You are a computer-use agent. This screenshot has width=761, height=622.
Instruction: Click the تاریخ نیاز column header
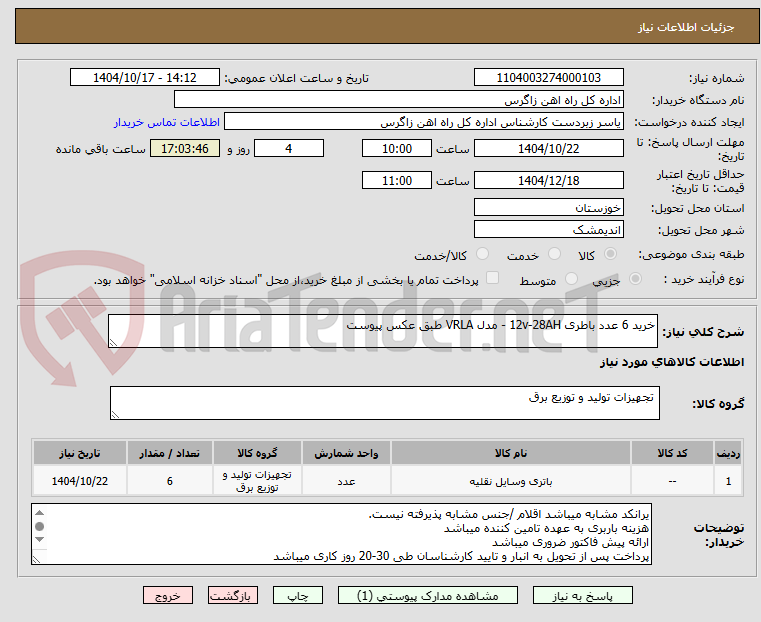pyautogui.click(x=80, y=453)
